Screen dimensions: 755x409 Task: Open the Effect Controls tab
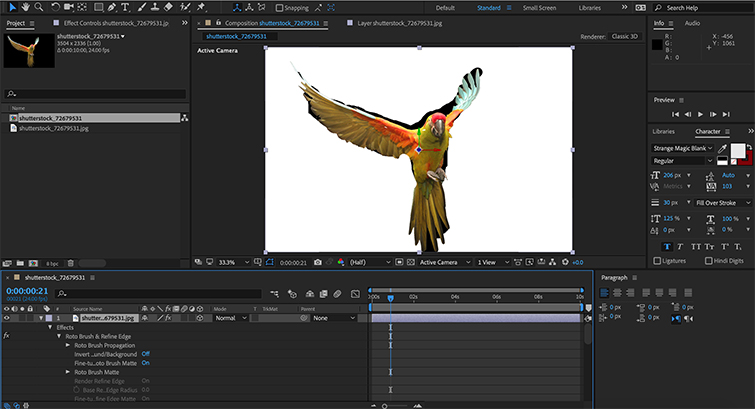pyautogui.click(x=116, y=23)
